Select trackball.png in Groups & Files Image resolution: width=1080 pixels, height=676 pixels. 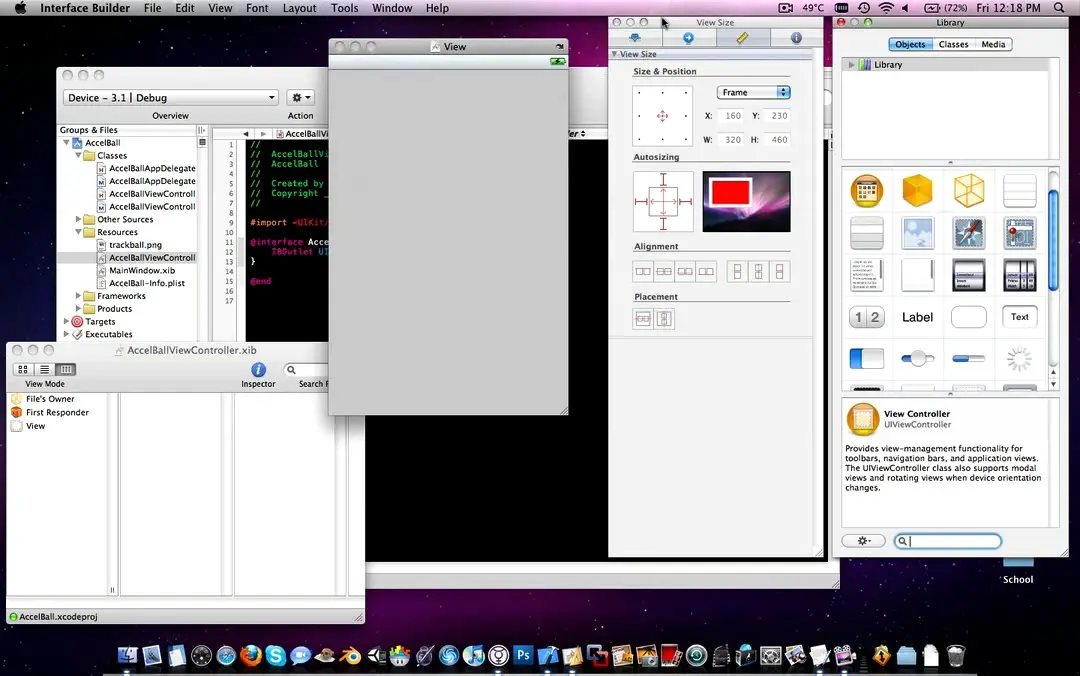[135, 245]
